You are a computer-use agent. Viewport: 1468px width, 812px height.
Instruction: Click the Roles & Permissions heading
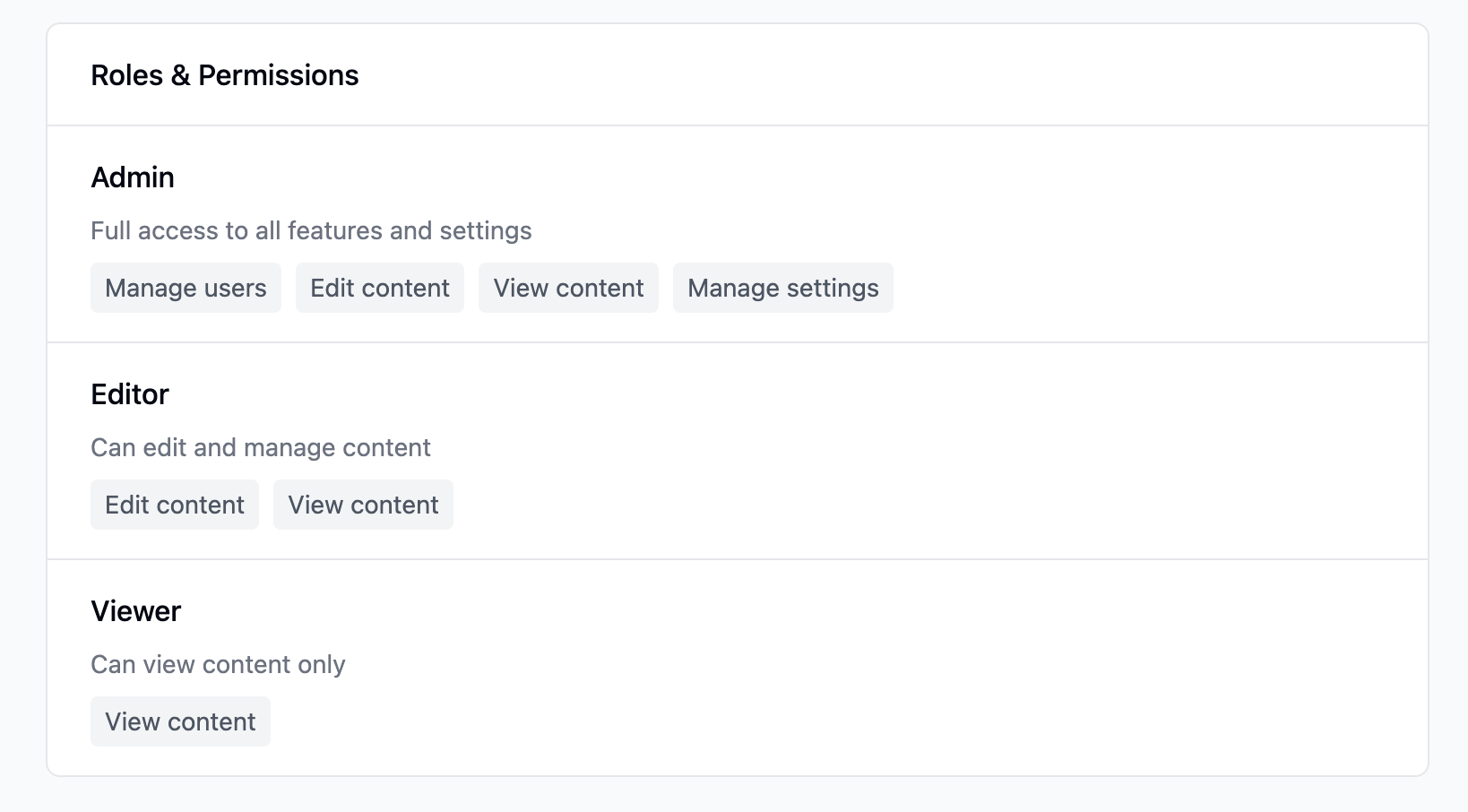coord(224,75)
